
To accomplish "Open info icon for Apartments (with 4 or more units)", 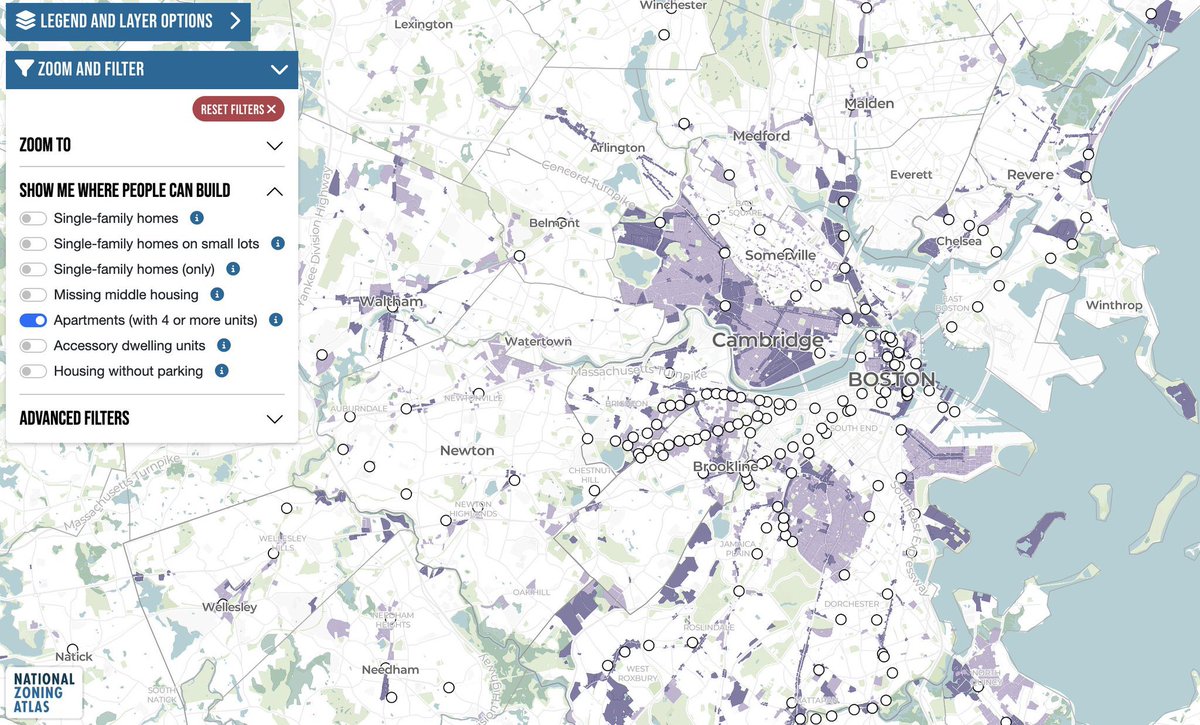I will [x=276, y=320].
